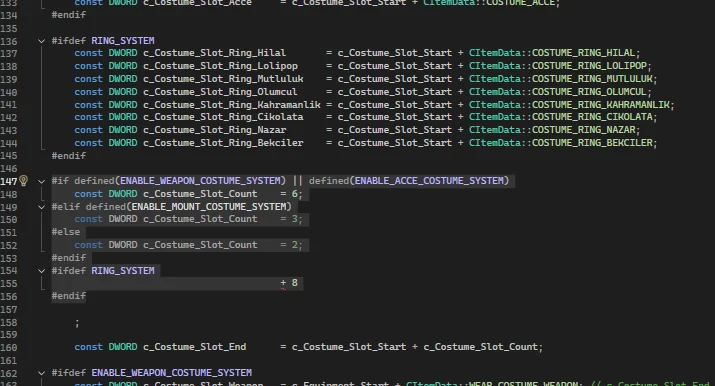Click the #endif directive on line 134
Image resolution: width=715 pixels, height=386 pixels.
coord(68,15)
